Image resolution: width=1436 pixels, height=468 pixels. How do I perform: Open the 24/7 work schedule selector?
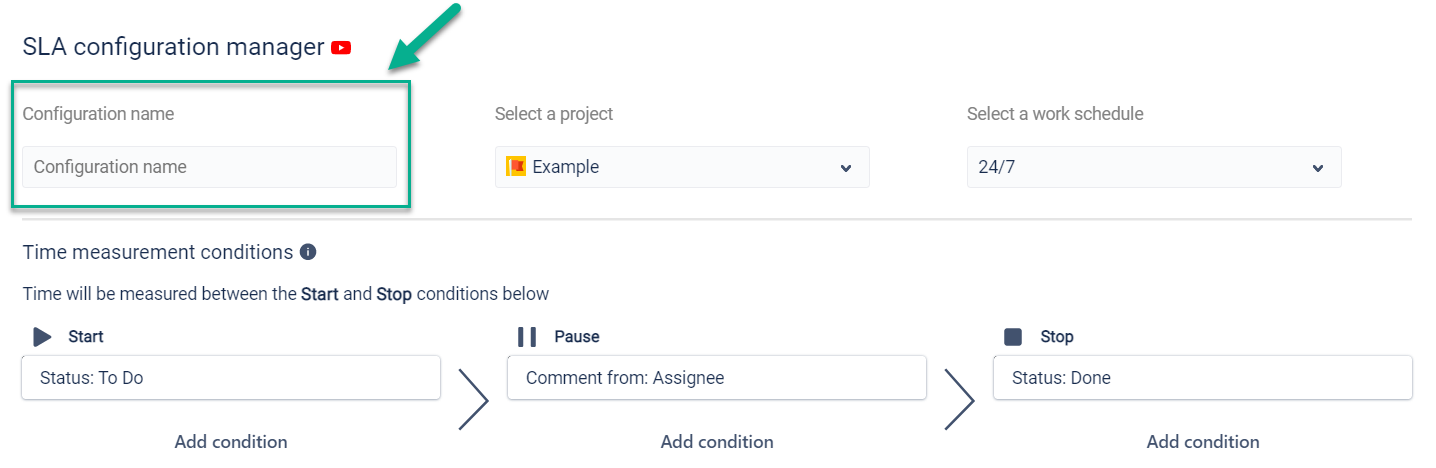pyautogui.click(x=1153, y=167)
